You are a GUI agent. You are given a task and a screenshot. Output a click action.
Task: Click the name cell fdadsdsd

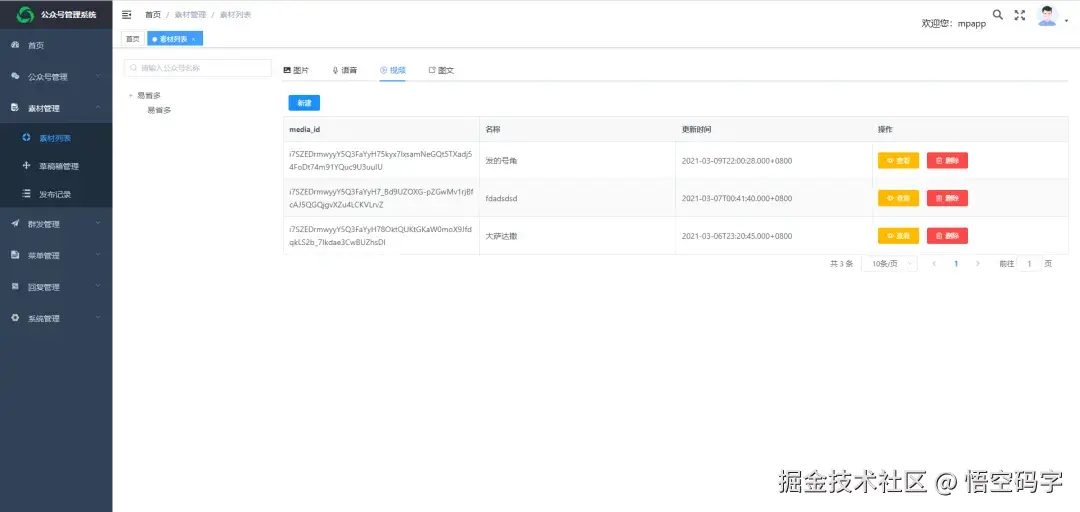pyautogui.click(x=501, y=198)
